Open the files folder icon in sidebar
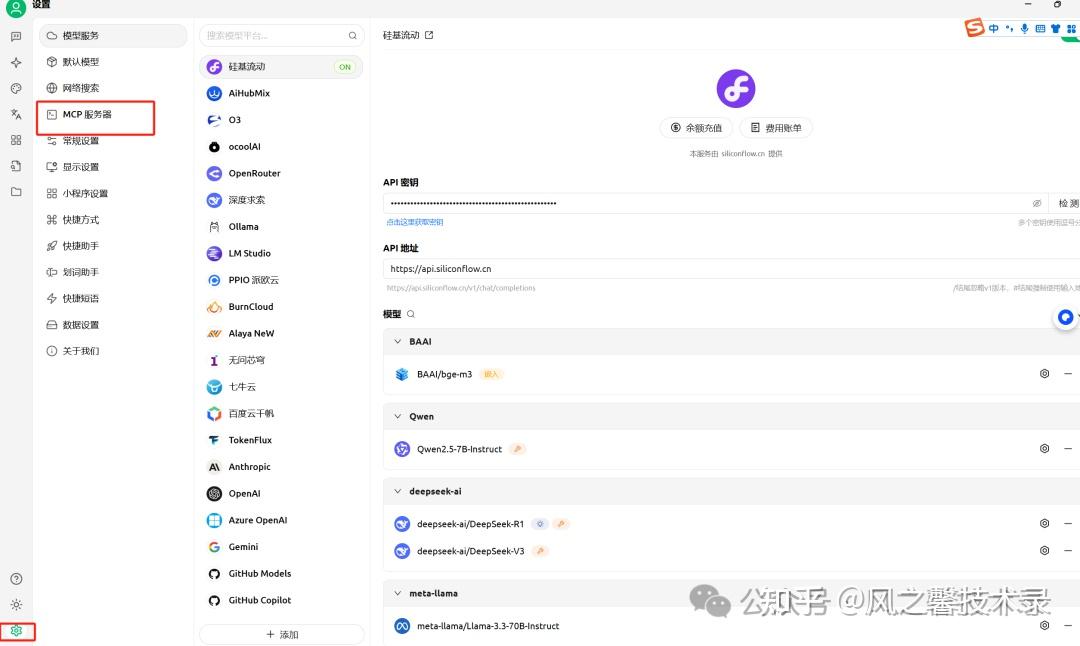This screenshot has height=646, width=1080. click(x=16, y=191)
